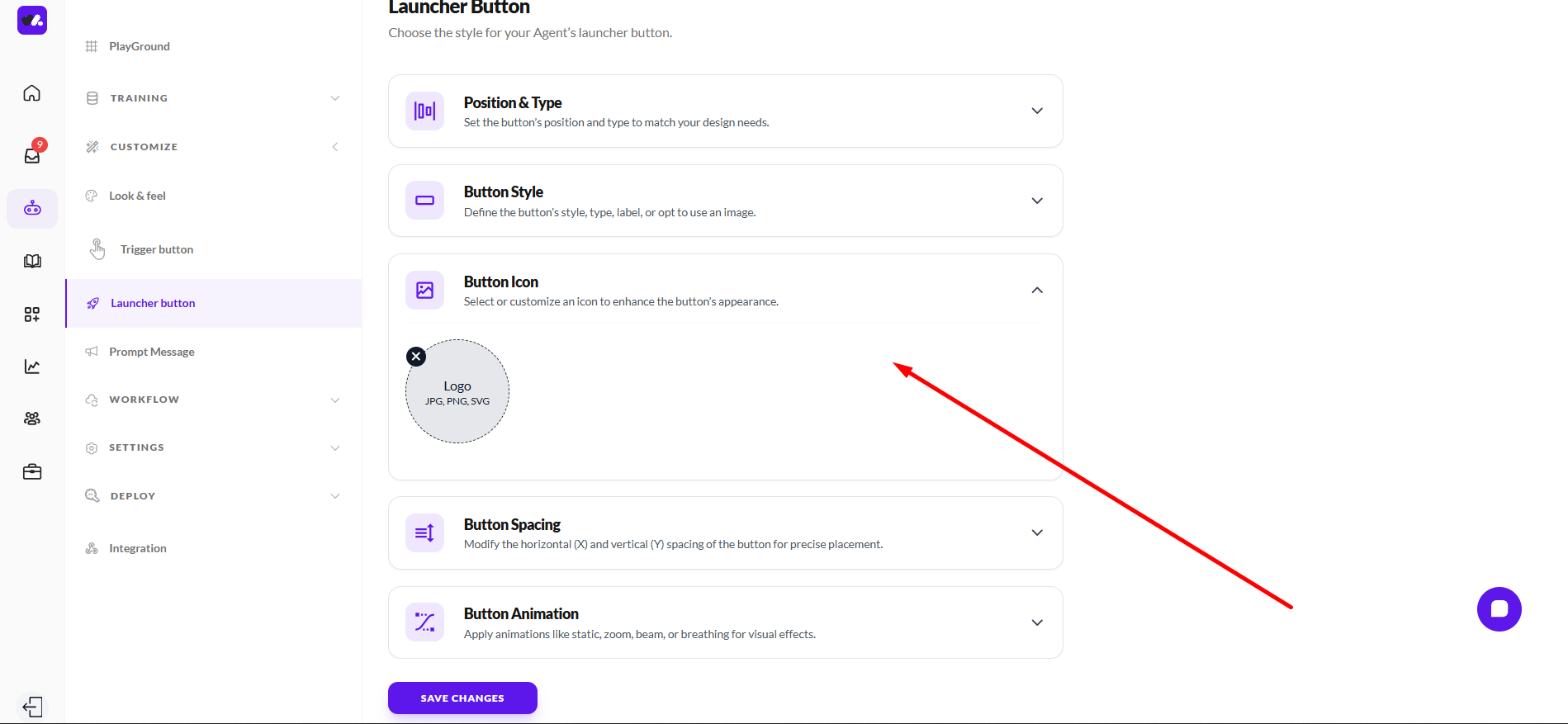Click the home icon in left rail
1568x724 pixels.
(31, 93)
